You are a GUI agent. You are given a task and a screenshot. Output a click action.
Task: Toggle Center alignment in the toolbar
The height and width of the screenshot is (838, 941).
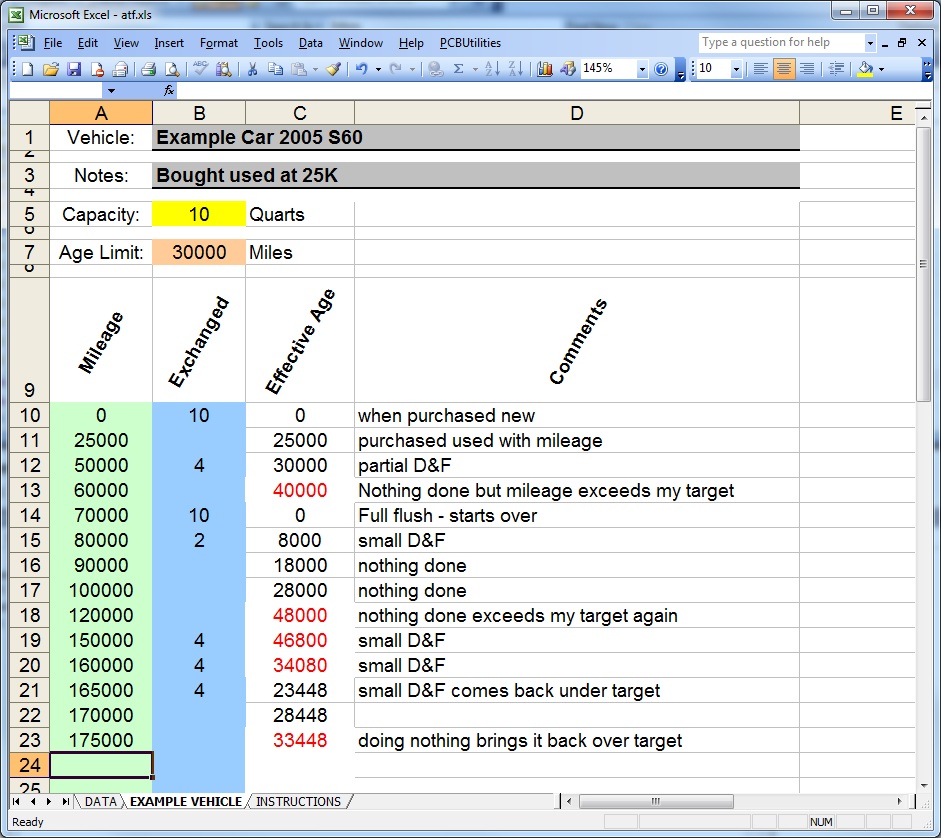point(784,69)
